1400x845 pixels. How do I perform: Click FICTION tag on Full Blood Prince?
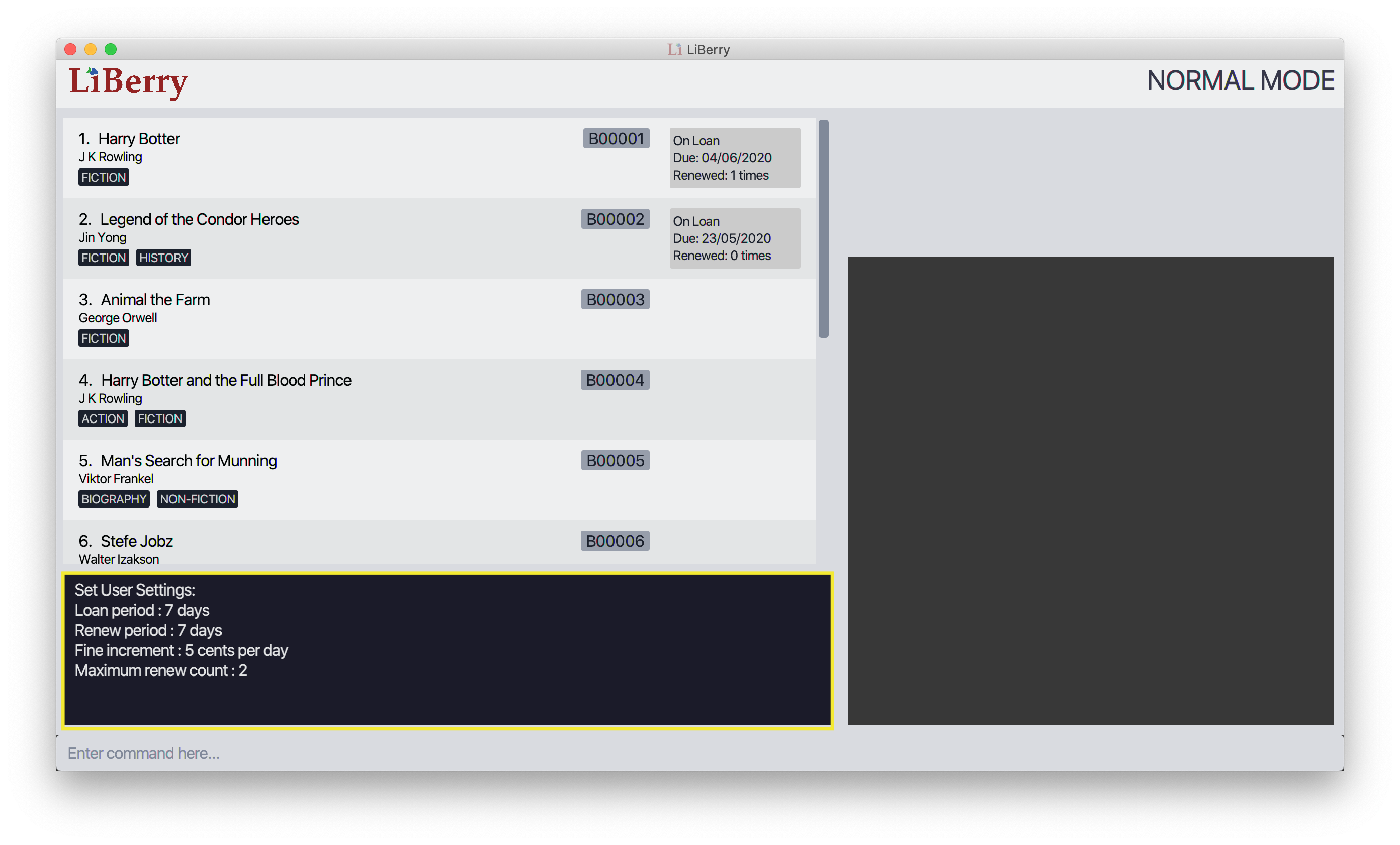[159, 419]
